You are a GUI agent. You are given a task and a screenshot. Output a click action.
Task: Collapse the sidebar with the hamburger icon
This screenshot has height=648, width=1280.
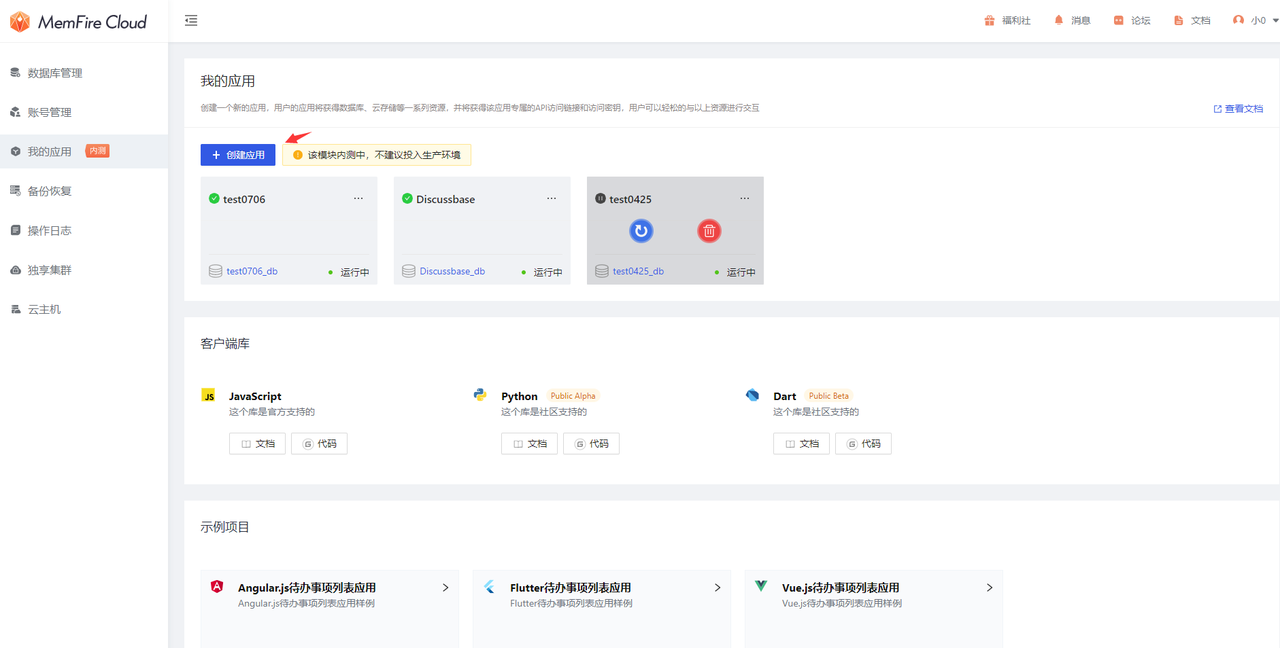coord(190,19)
